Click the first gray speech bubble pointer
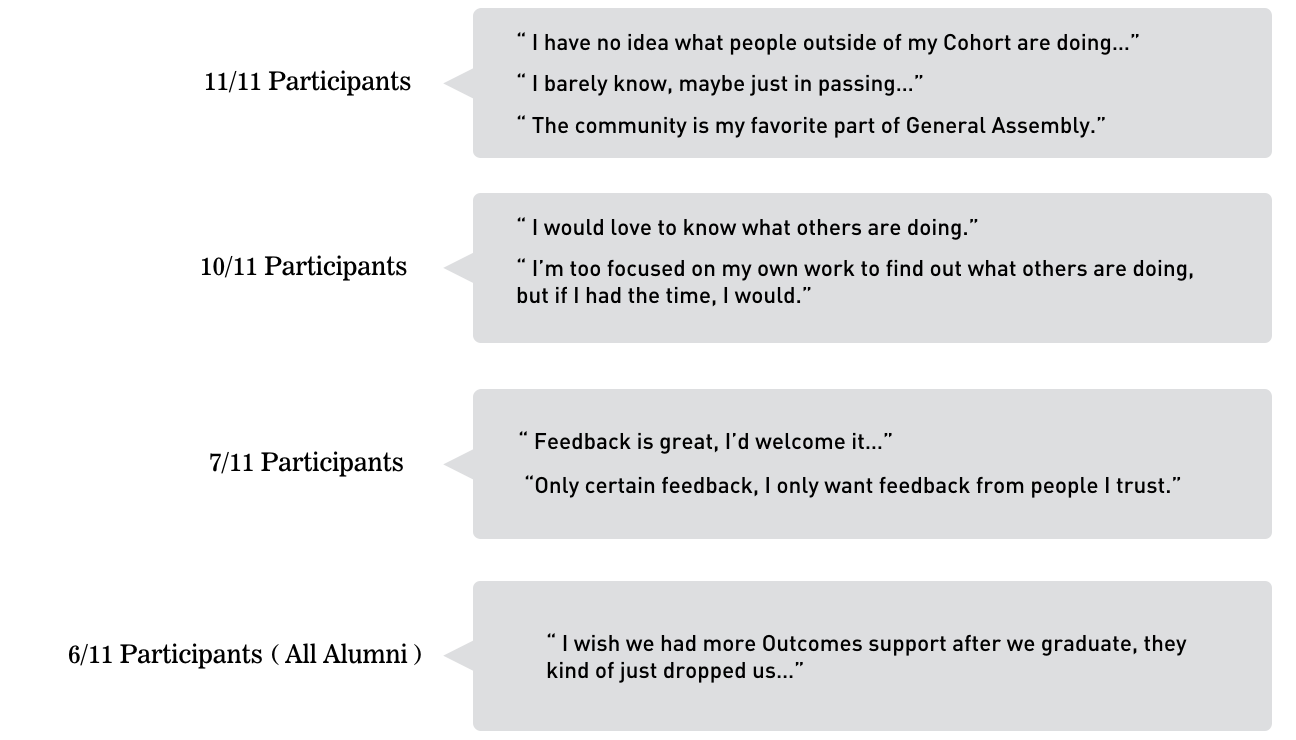The image size is (1296, 740). pos(459,84)
